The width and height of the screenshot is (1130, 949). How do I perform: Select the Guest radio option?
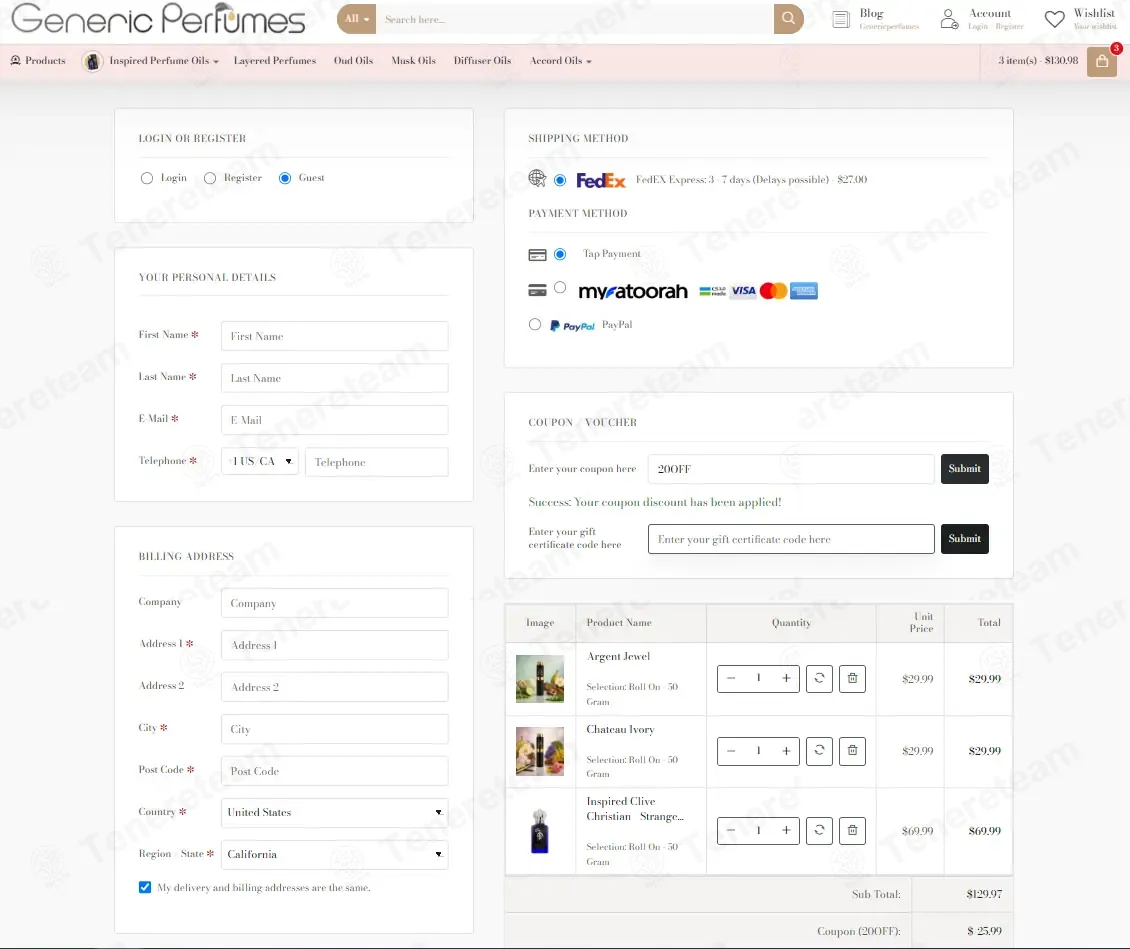(x=285, y=178)
